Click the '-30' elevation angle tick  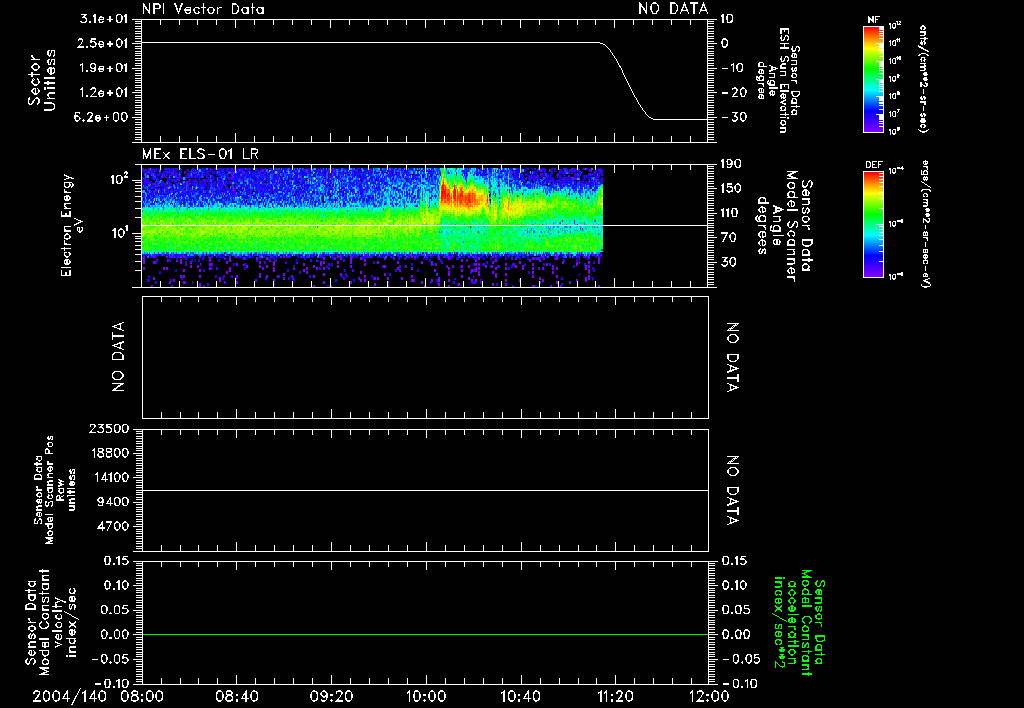pyautogui.click(x=733, y=118)
